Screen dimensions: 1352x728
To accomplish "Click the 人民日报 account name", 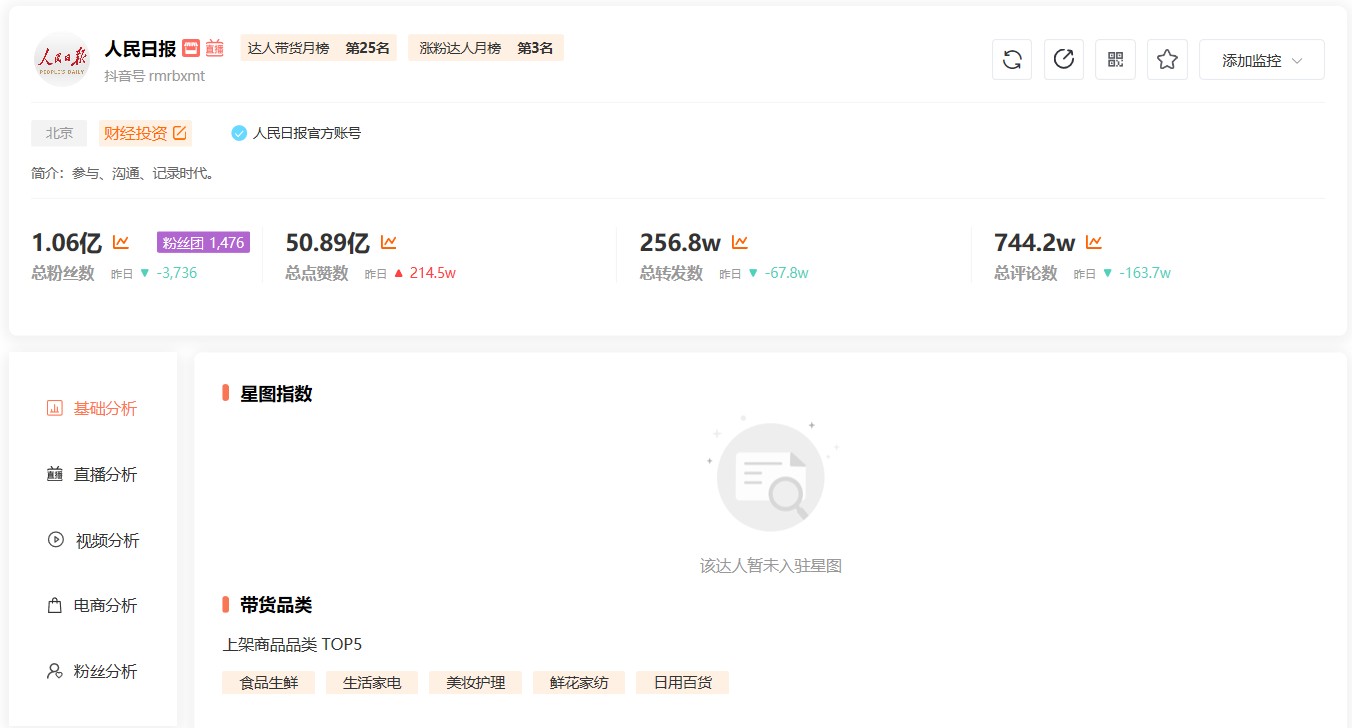I will (x=140, y=48).
